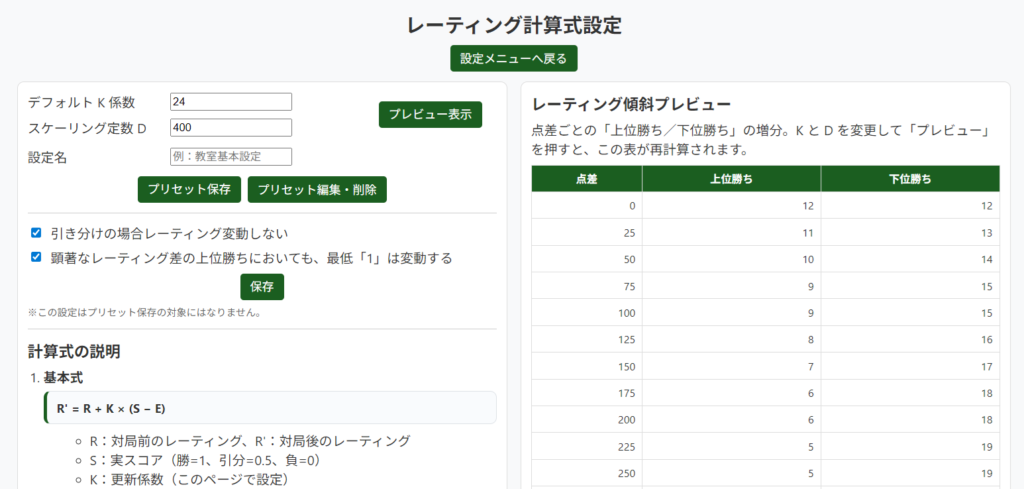This screenshot has width=1024, height=489.
Task: Save preset with プリセット保存 button
Action: click(x=189, y=189)
